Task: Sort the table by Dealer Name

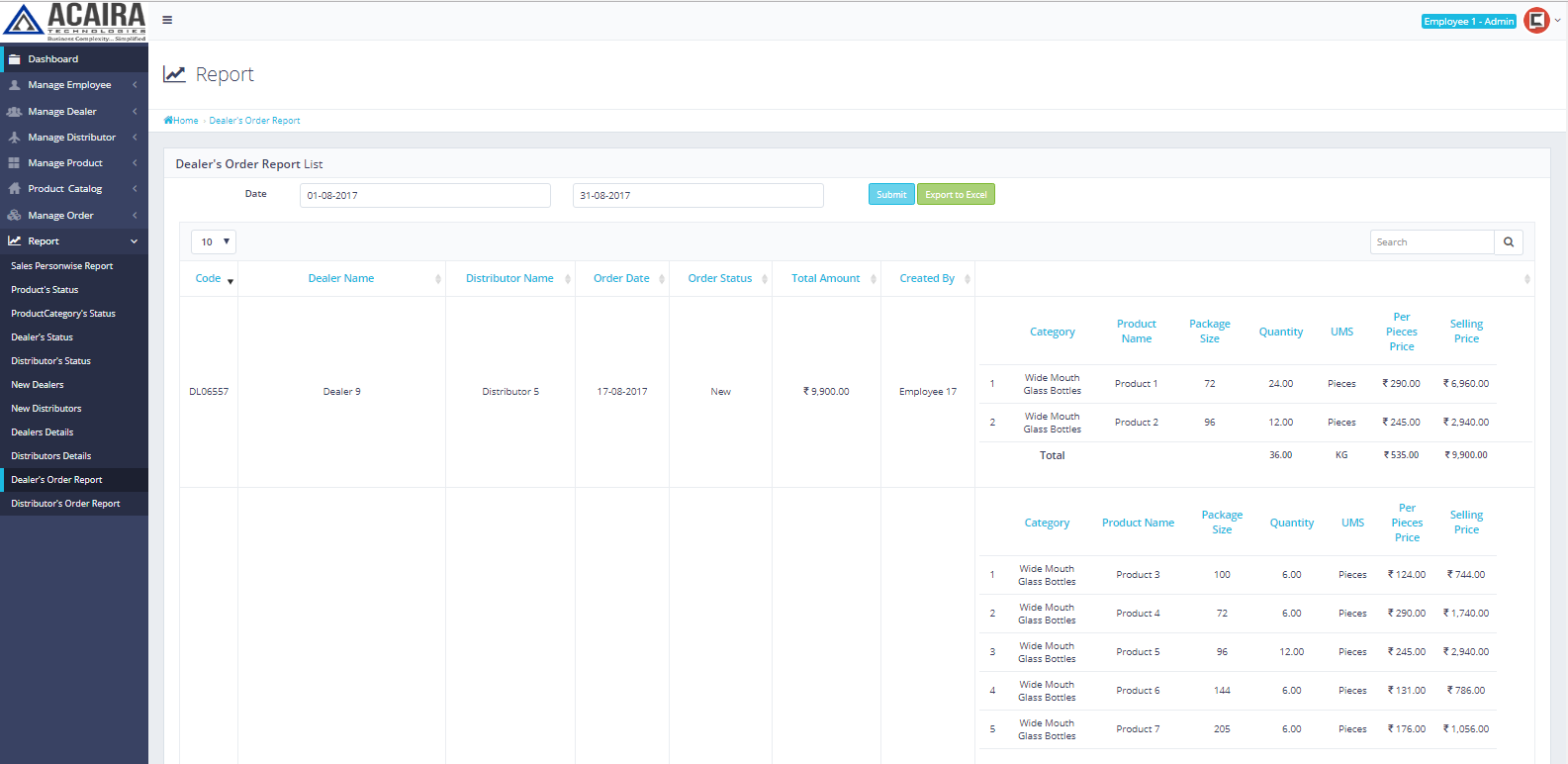Action: [340, 279]
